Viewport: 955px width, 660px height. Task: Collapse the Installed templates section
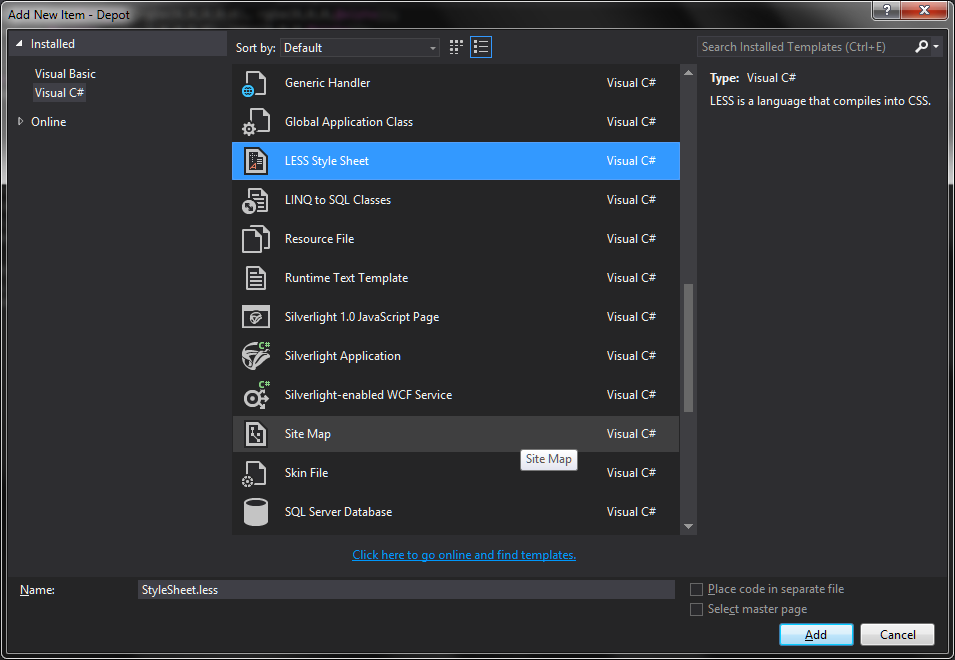tap(19, 44)
